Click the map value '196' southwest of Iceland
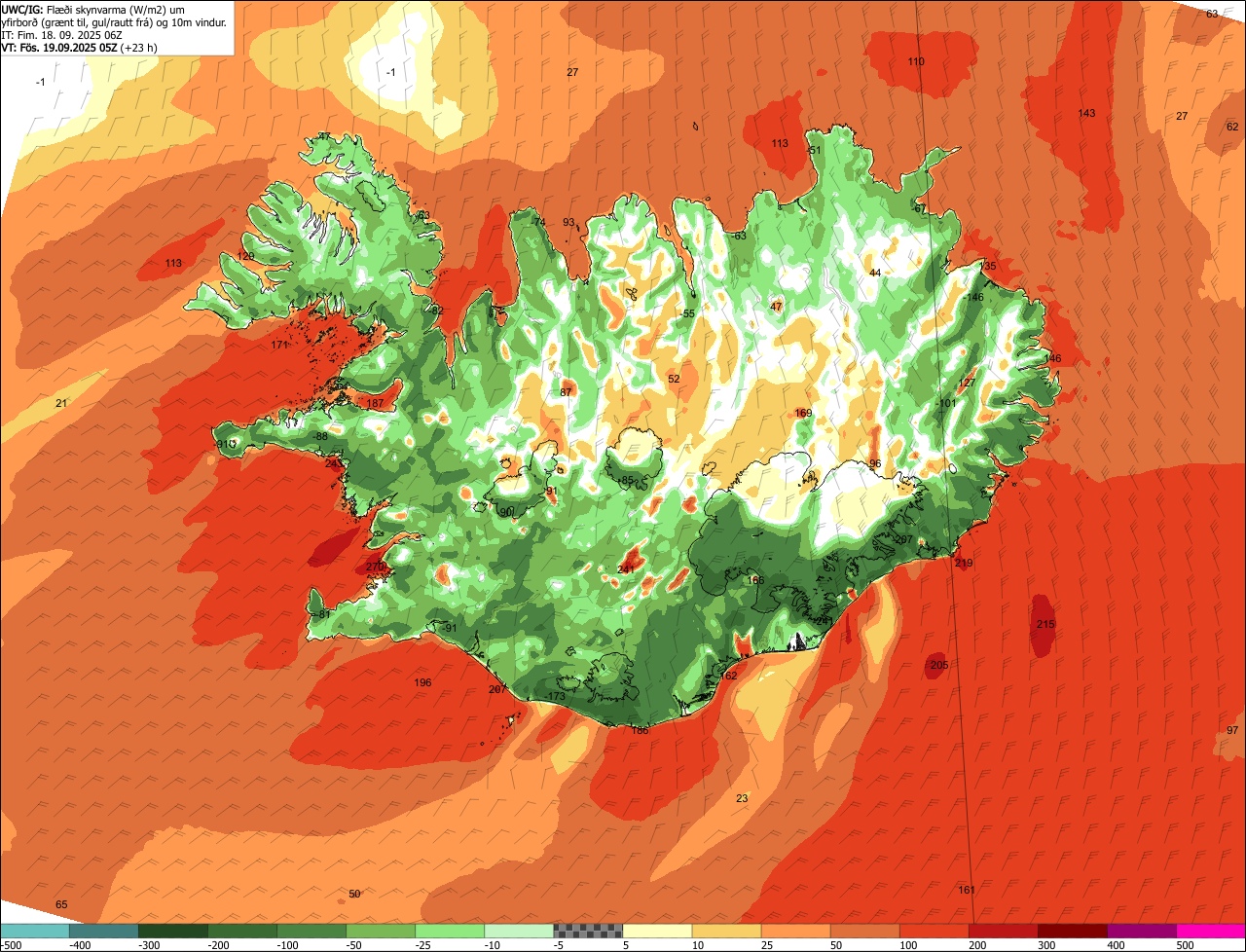1246x952 pixels. coord(422,682)
